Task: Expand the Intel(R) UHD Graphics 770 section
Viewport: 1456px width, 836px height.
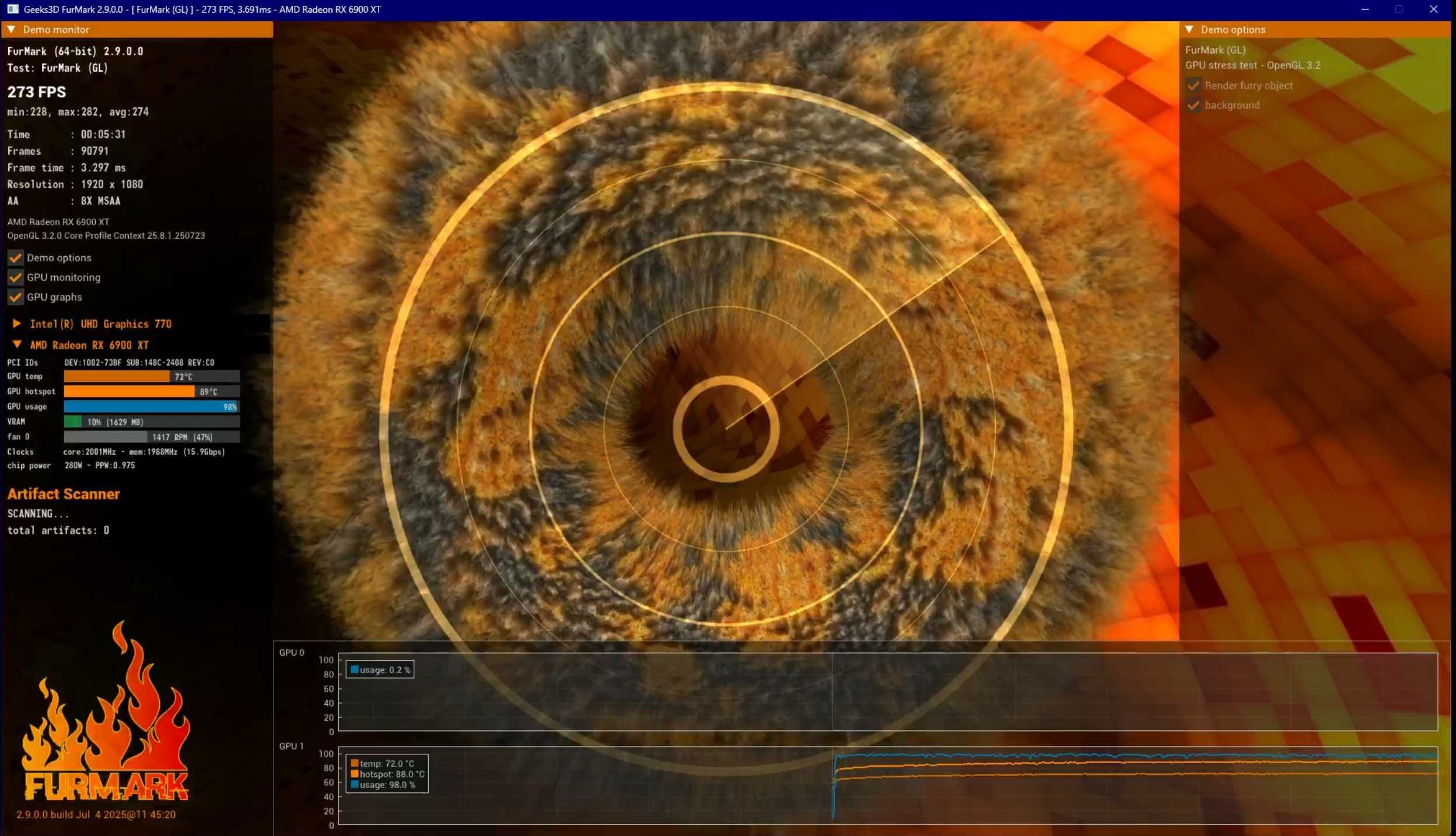Action: coord(17,323)
